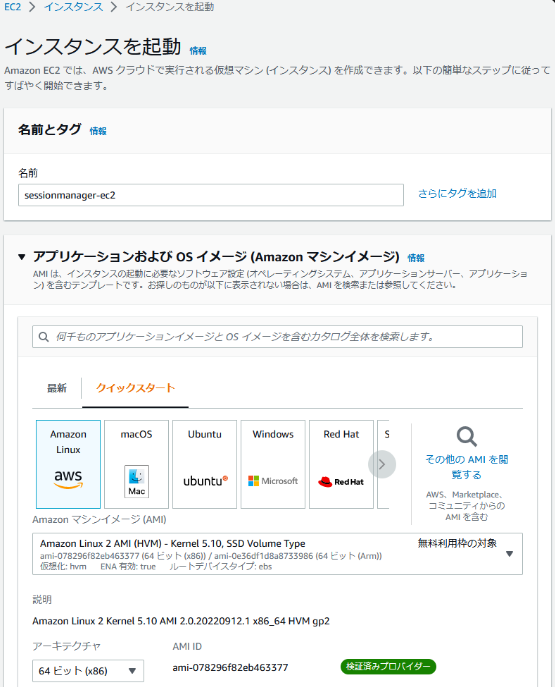The width and height of the screenshot is (555, 687).
Task: Select the Windows Microsoft tile
Action: (x=273, y=464)
